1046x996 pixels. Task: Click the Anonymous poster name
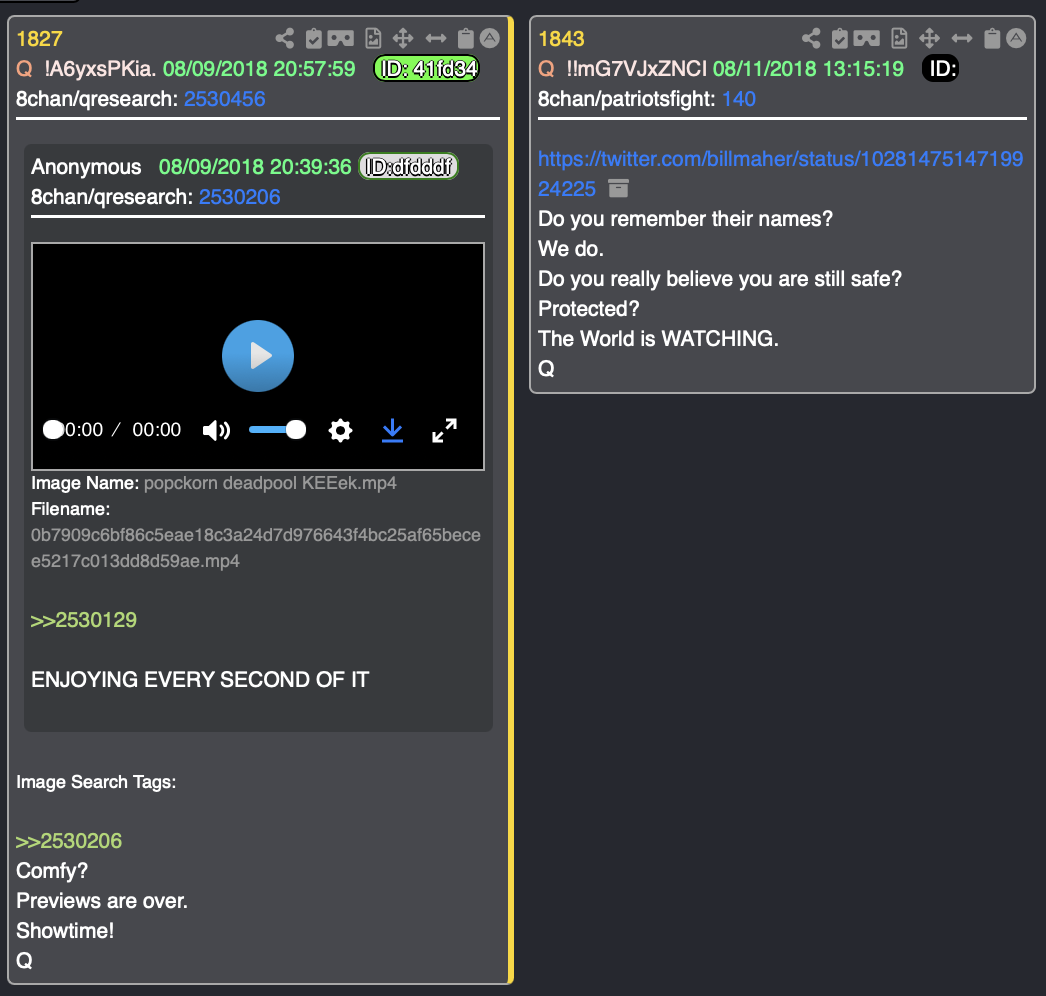point(86,167)
